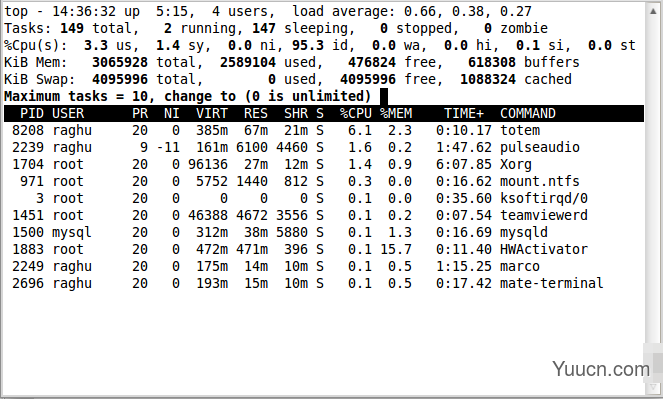
Task: Click the PID column header
Action: [x=32, y=113]
